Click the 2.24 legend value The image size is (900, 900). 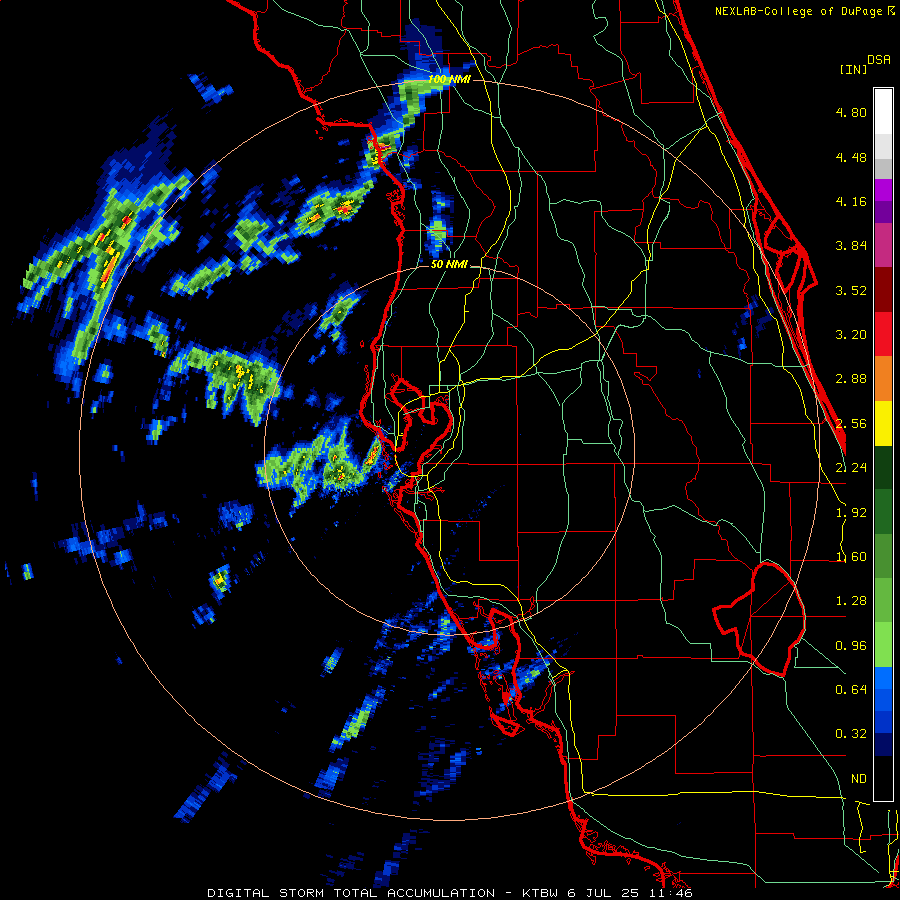point(851,468)
